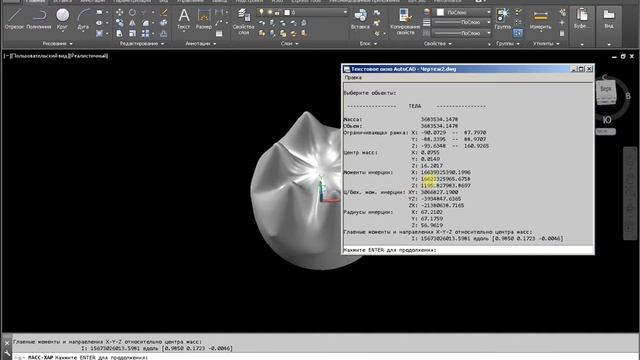Screen dimensions: 640x360
Task: Click the Ю south compass label on the ViewCube
Action: pos(607,120)
